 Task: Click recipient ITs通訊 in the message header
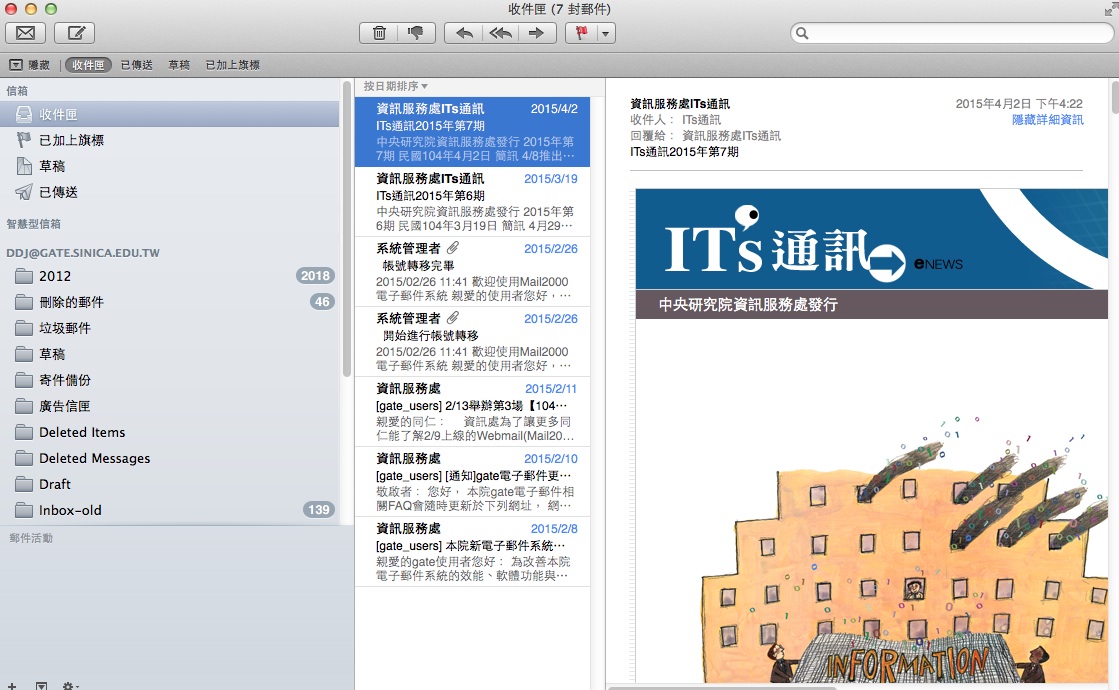(702, 120)
